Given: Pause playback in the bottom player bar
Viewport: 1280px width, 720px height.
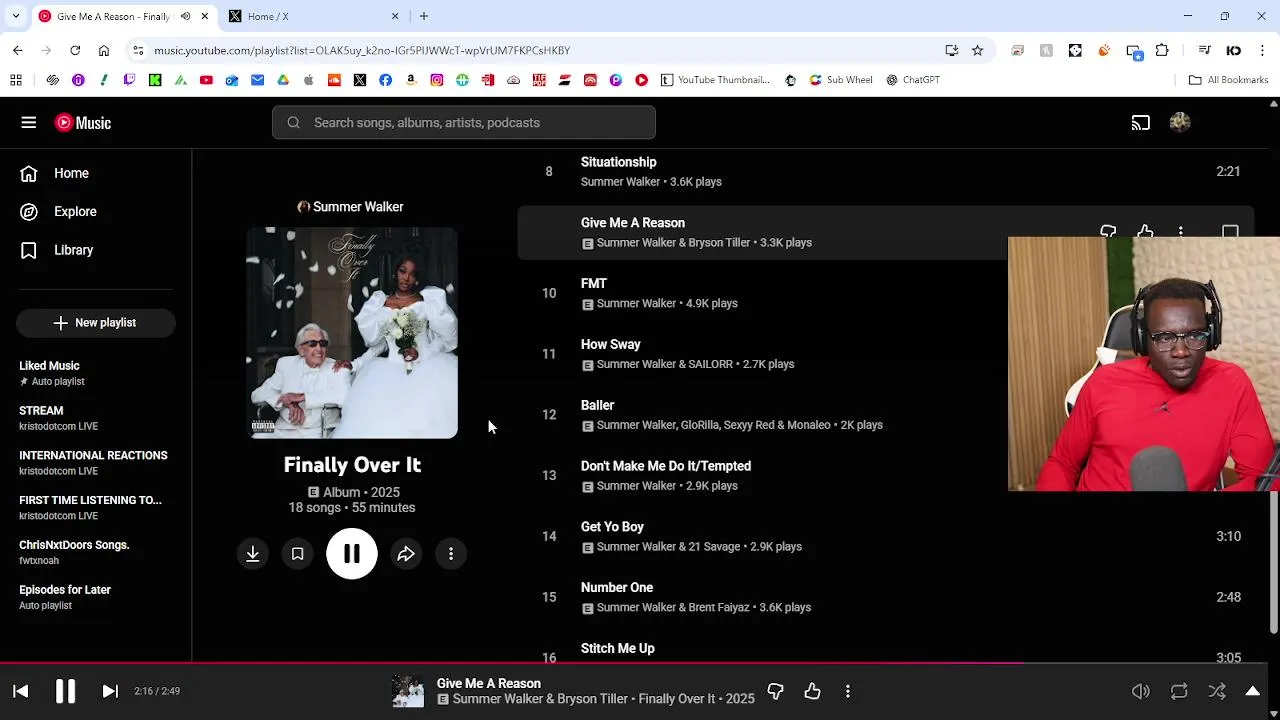Looking at the screenshot, I should tap(65, 691).
